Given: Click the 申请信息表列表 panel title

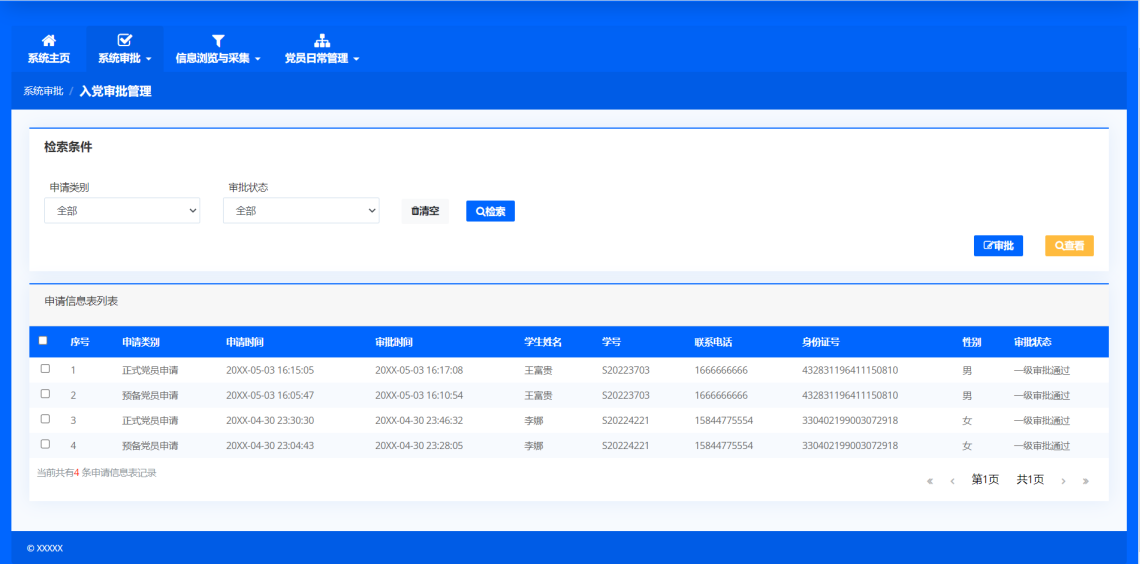Looking at the screenshot, I should (x=81, y=301).
